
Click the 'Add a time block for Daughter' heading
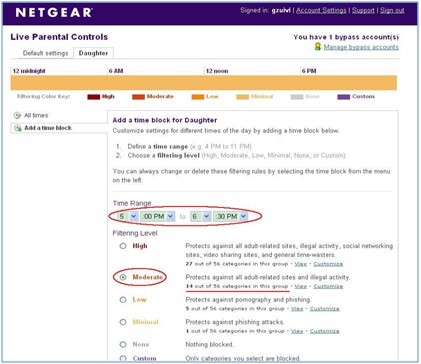165,120
